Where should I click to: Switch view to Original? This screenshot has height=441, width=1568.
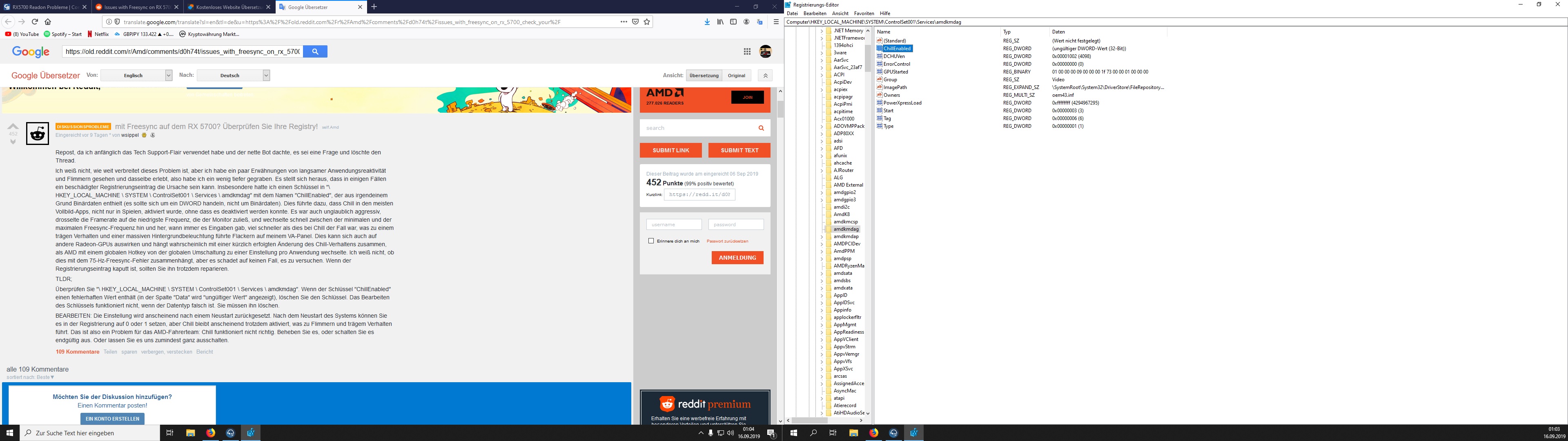[x=737, y=76]
